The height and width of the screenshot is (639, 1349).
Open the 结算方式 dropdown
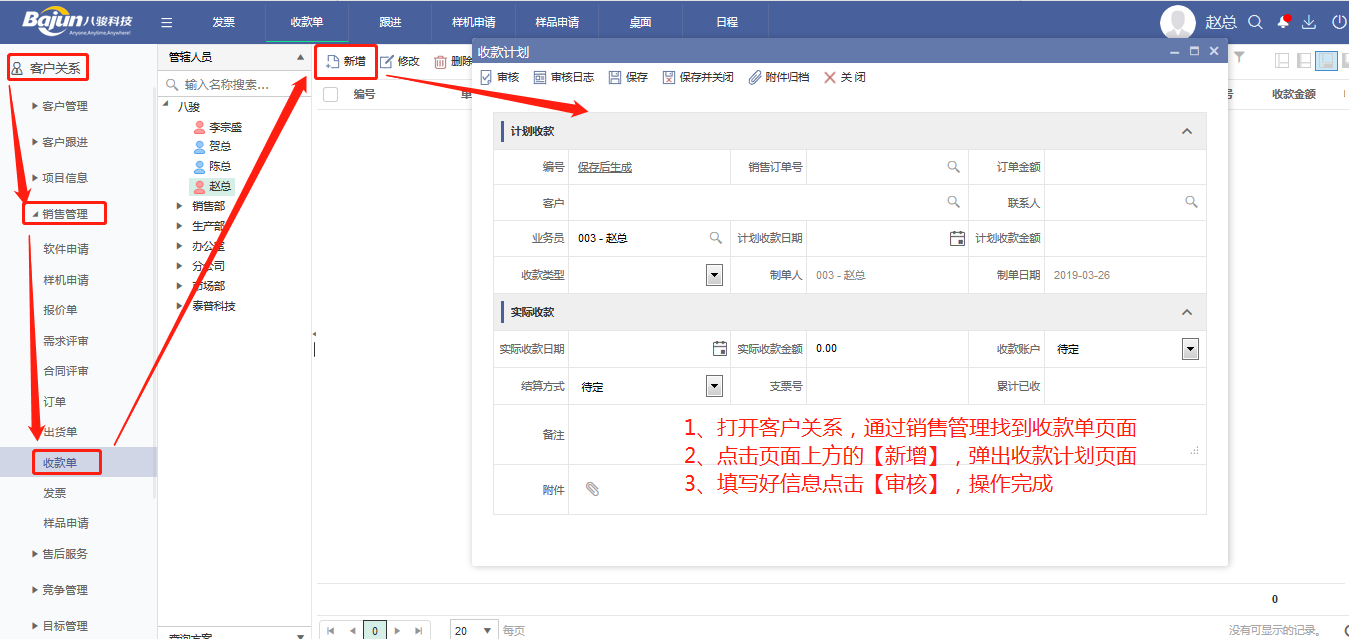coord(714,386)
